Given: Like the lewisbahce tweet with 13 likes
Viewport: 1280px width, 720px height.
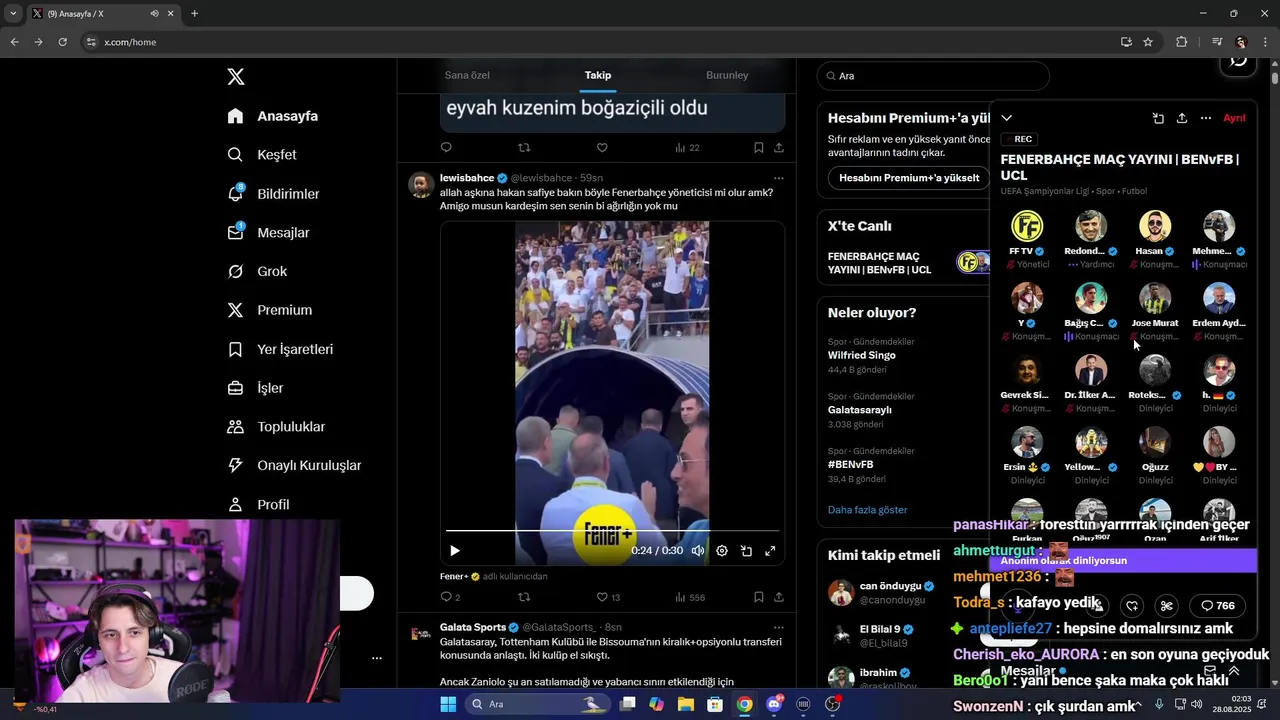Looking at the screenshot, I should click(602, 597).
